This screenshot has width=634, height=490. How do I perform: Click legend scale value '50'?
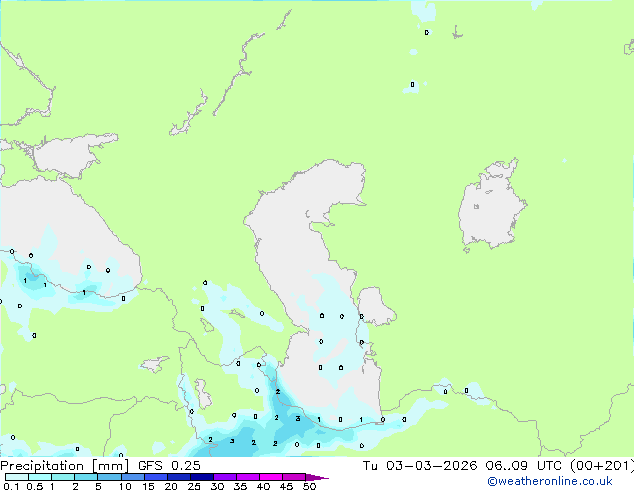point(310,486)
